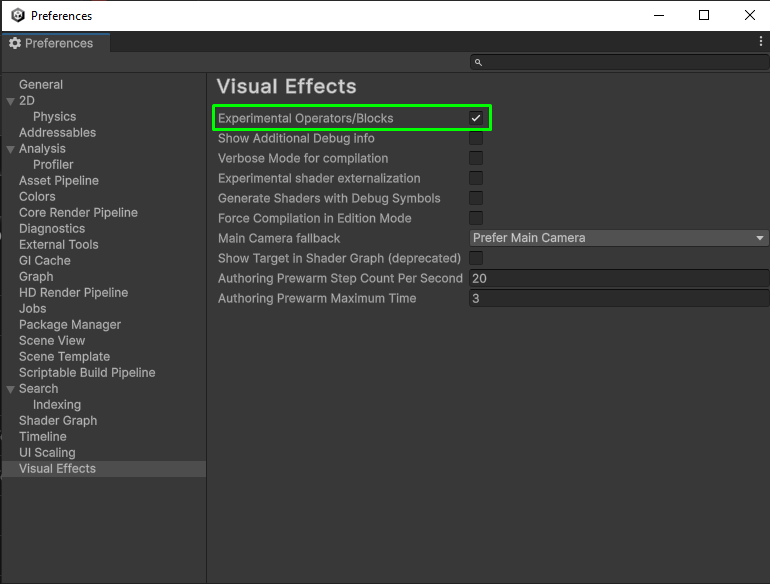Toggle Verbose Mode for compilation checkbox

476,158
